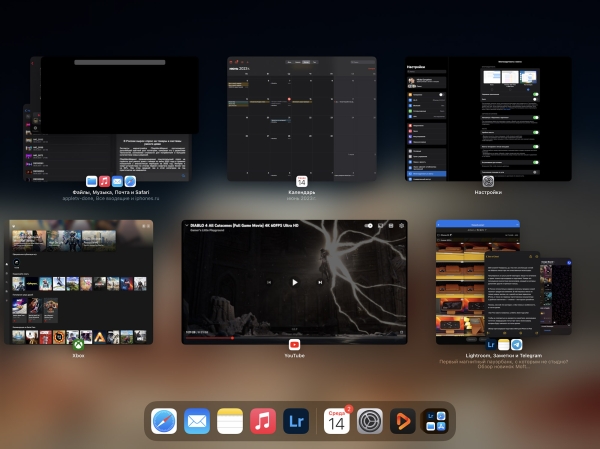600x449 pixels.
Task: Open the recent apps folder in dock
Action: pyautogui.click(x=435, y=422)
